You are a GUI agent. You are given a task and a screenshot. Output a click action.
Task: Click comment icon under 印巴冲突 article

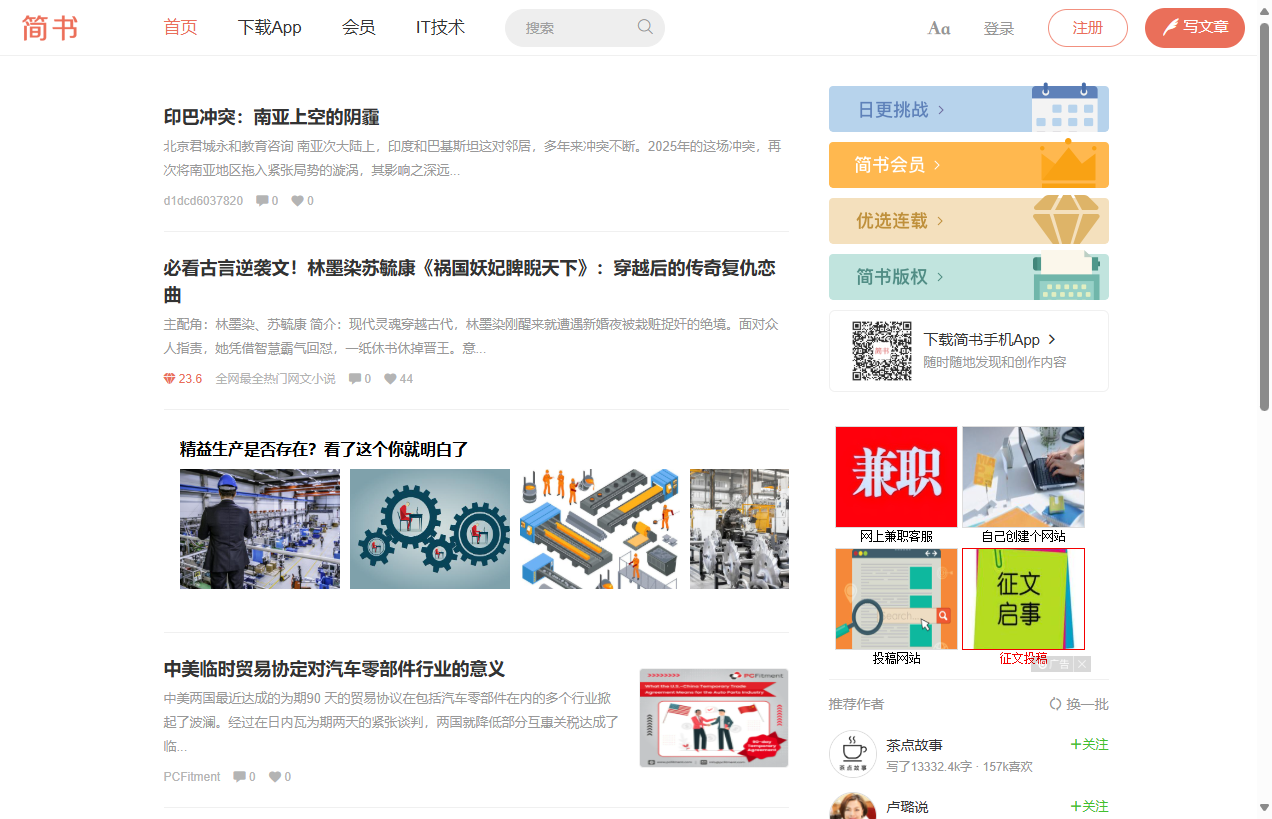262,201
